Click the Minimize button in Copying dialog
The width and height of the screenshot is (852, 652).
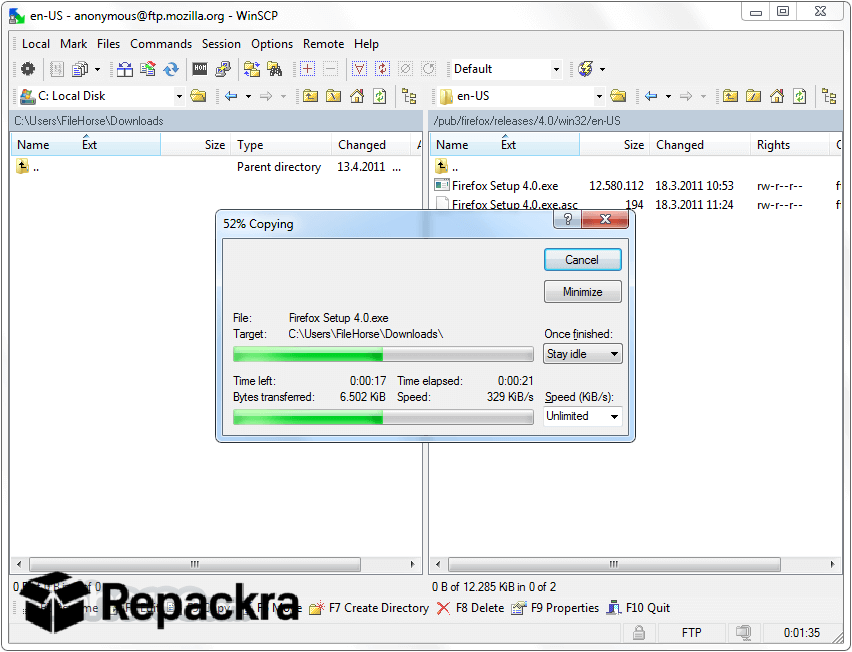582,292
